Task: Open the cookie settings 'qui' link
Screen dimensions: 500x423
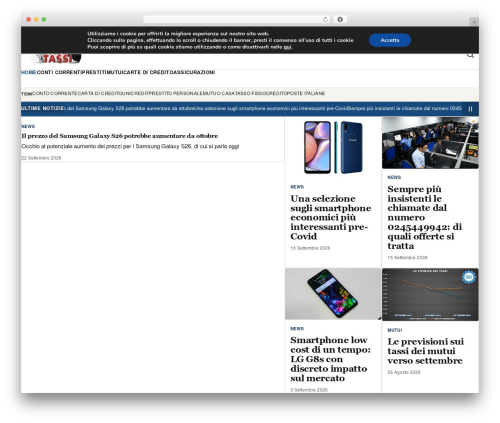Action: 287,47
